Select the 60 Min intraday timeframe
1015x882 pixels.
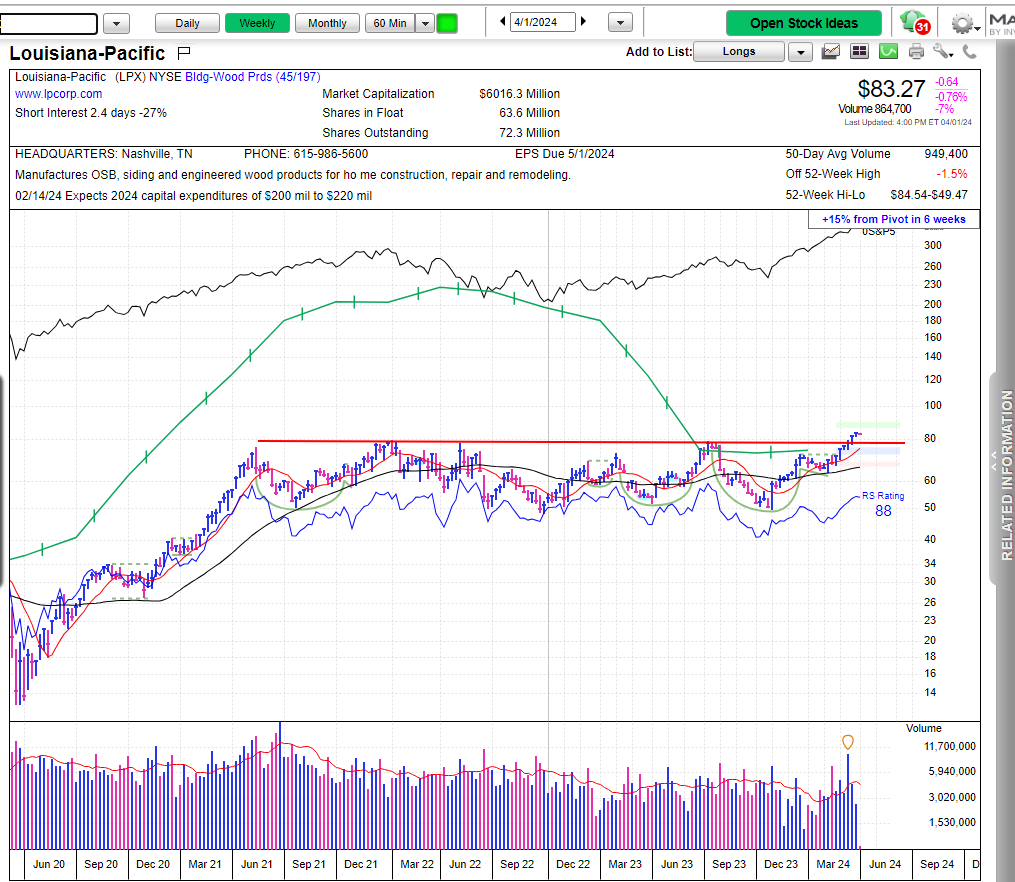[390, 23]
